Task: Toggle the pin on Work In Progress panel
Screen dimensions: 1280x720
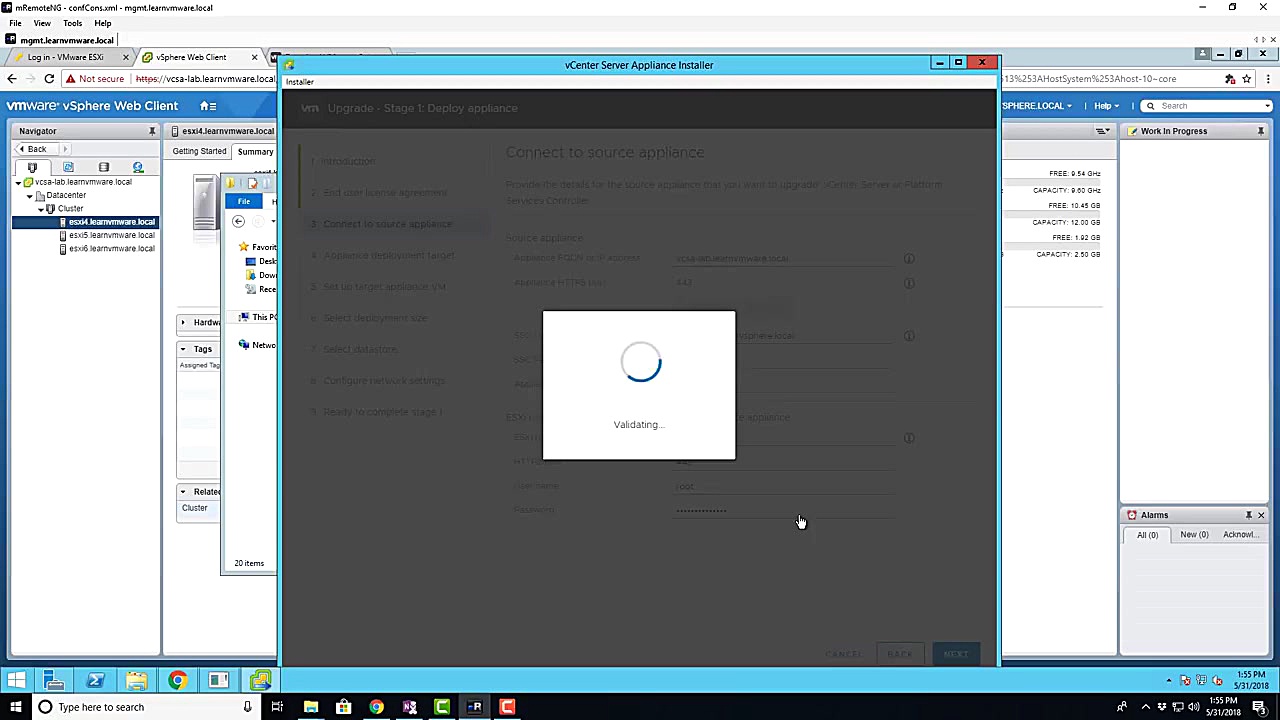Action: 1261,131
